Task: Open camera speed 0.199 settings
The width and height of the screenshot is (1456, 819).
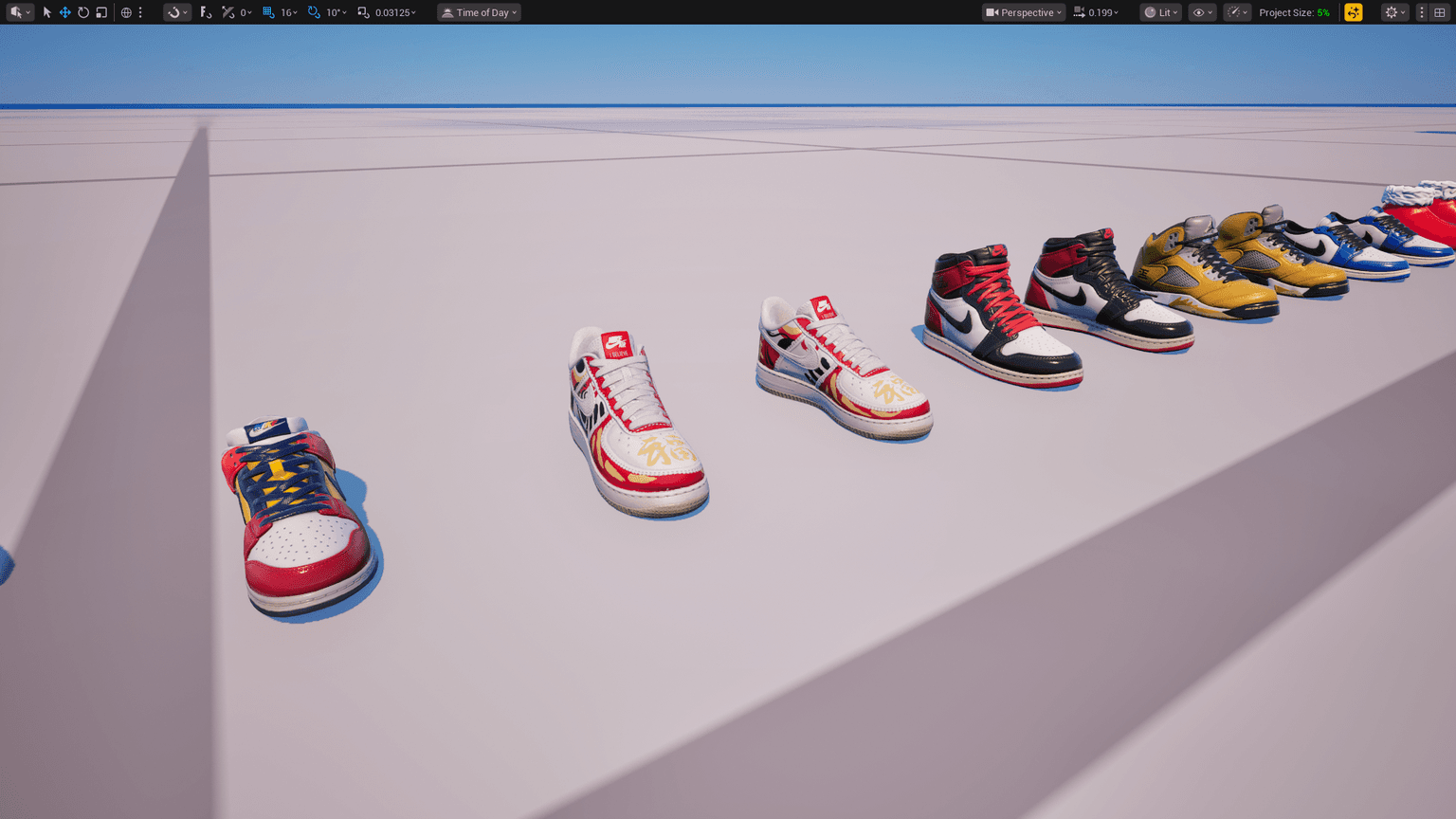Action: (x=1096, y=12)
